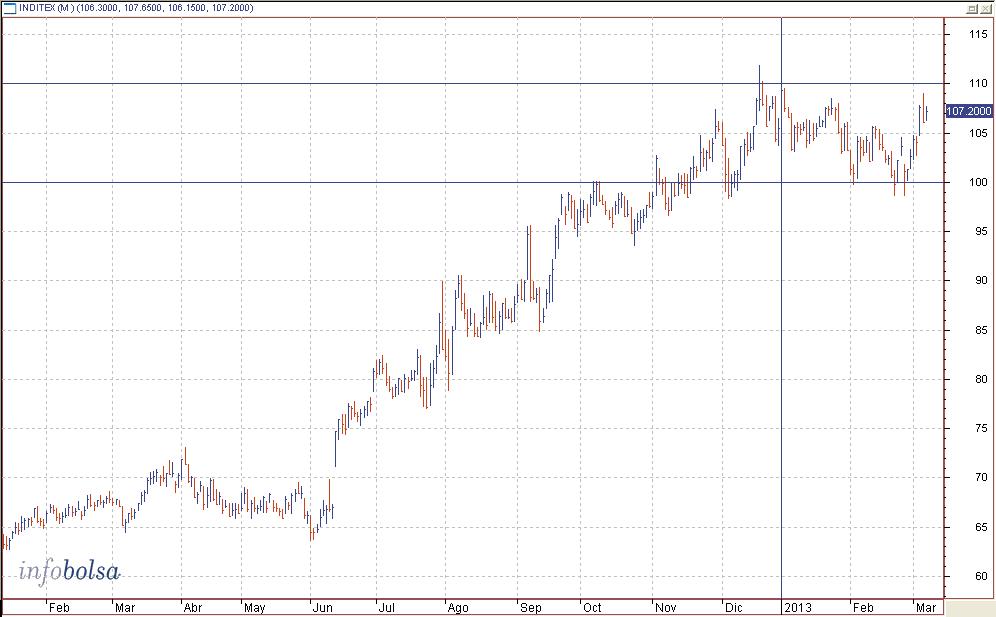This screenshot has width=996, height=617.
Task: Click the 2013 label on time axis
Action: click(x=798, y=607)
